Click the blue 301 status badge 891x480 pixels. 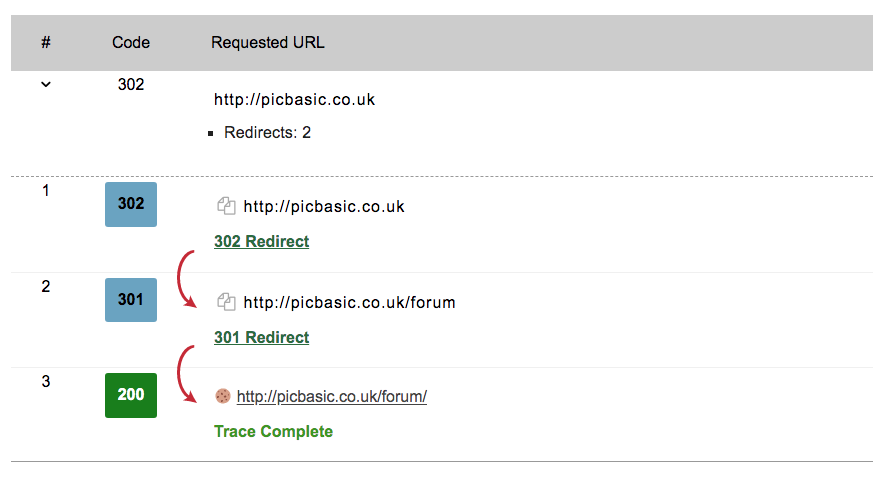click(131, 299)
